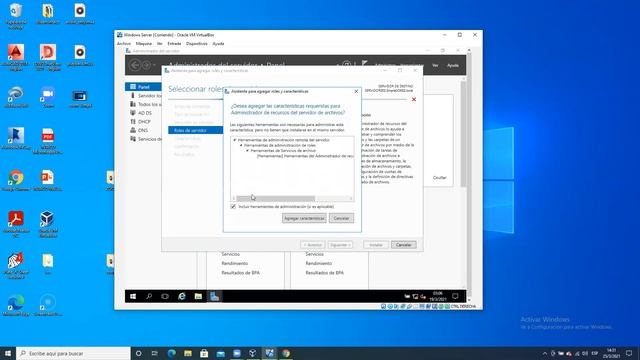Click left Resultados de BPA link

point(240,273)
